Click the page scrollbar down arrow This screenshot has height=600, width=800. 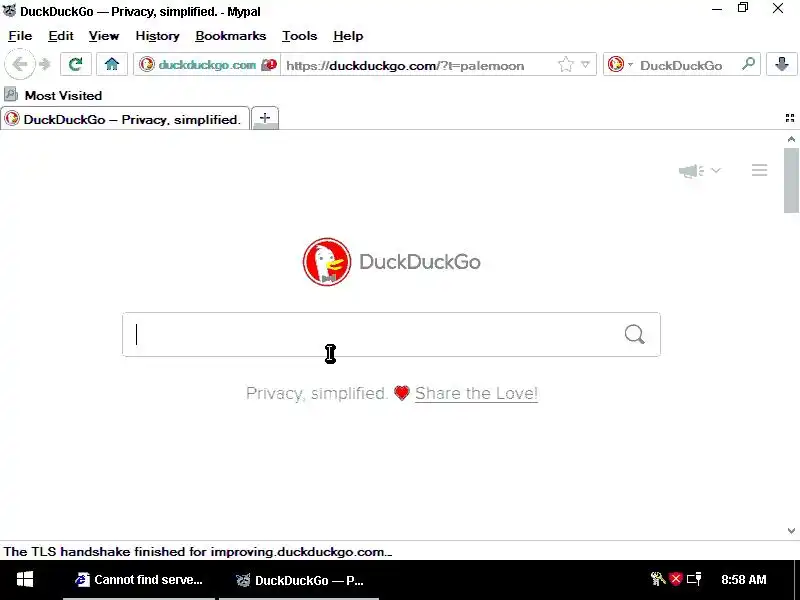791,531
